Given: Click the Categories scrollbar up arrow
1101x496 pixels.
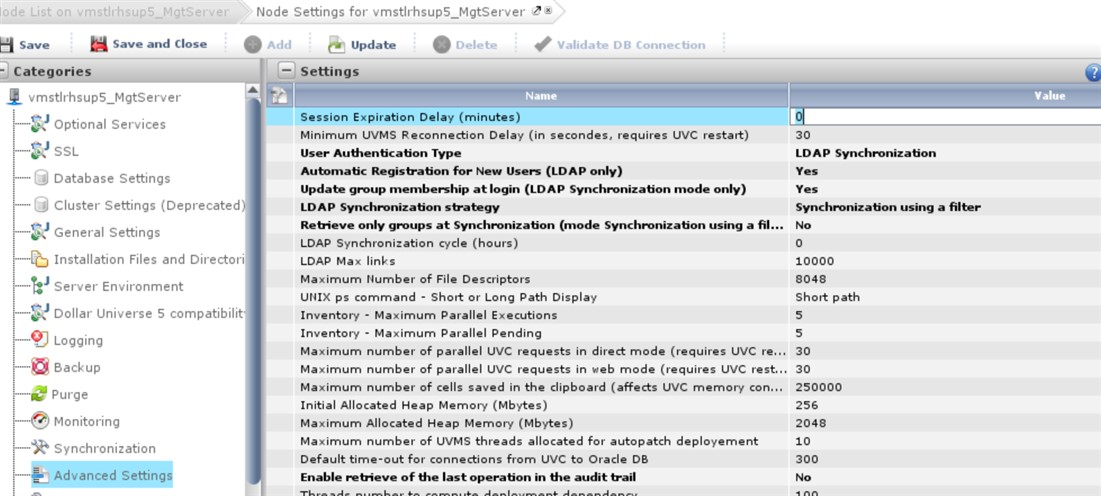Looking at the screenshot, I should [253, 91].
